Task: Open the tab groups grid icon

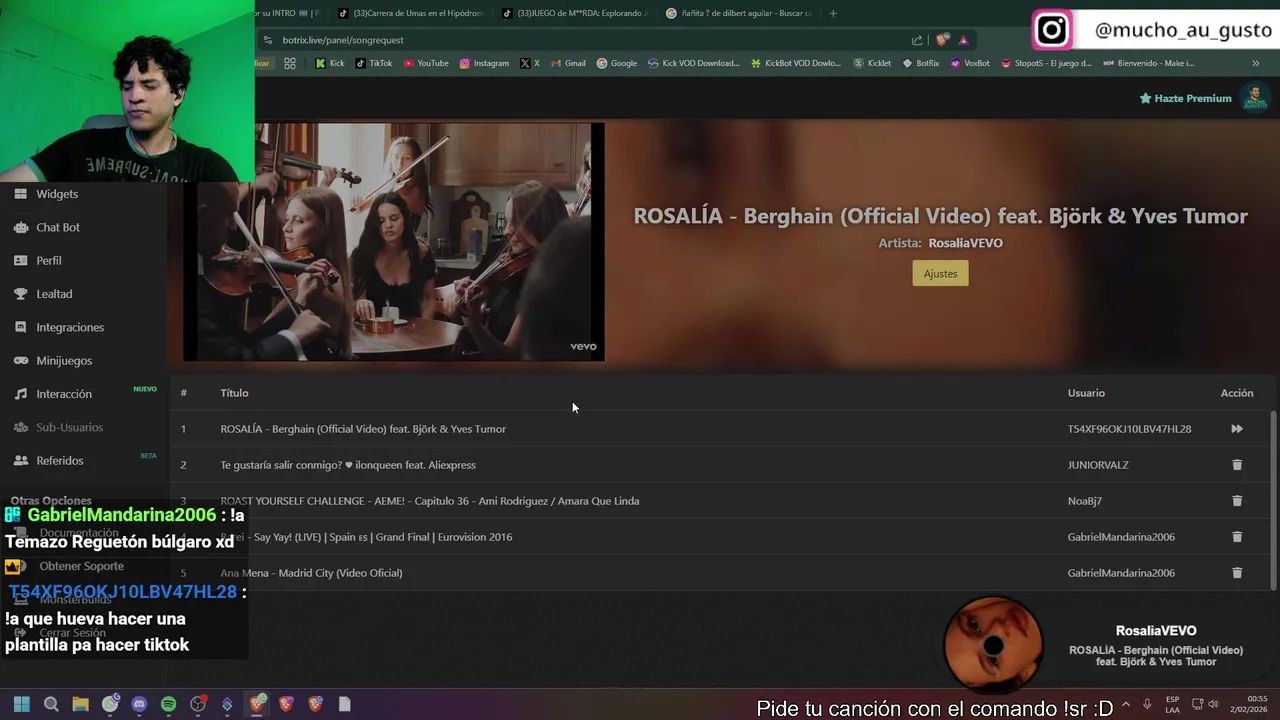Action: 289,63
